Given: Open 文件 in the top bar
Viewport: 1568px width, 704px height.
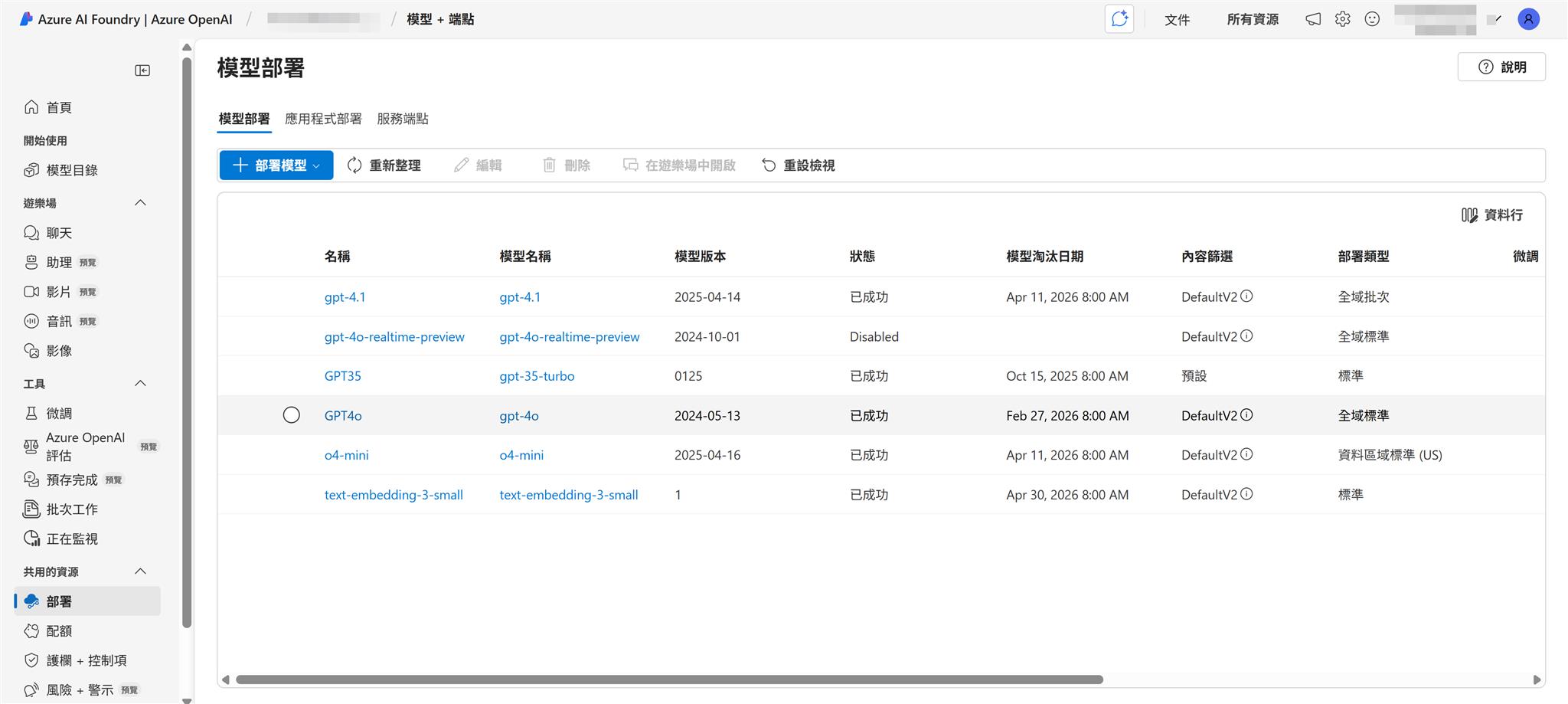Looking at the screenshot, I should click(x=1177, y=19).
